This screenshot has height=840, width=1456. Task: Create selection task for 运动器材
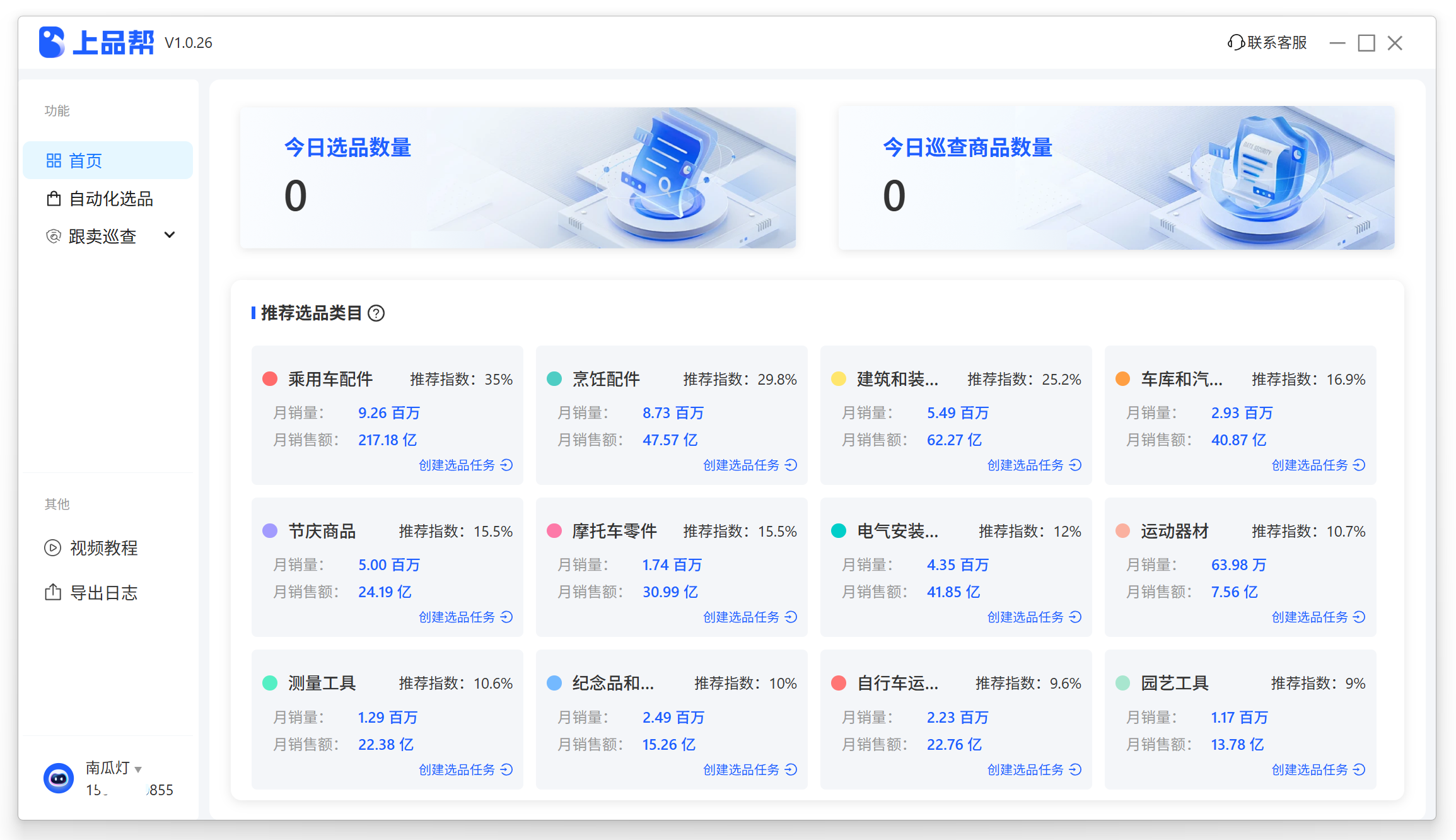1319,617
